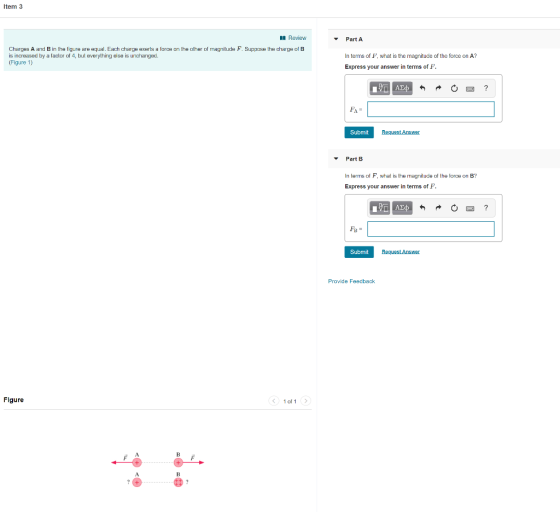The image size is (560, 512).
Task: Open Greek symbols palette in Part B
Action: click(402, 208)
